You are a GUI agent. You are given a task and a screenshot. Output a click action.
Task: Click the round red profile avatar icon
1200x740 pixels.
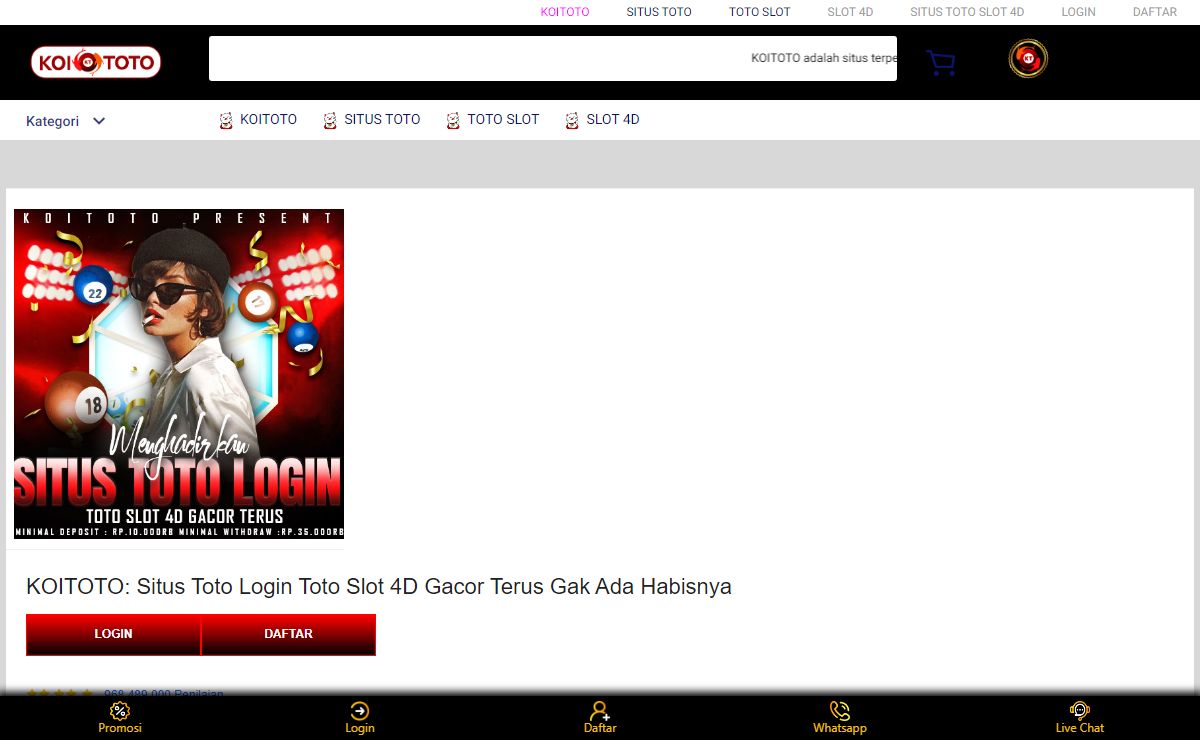coord(1027,59)
